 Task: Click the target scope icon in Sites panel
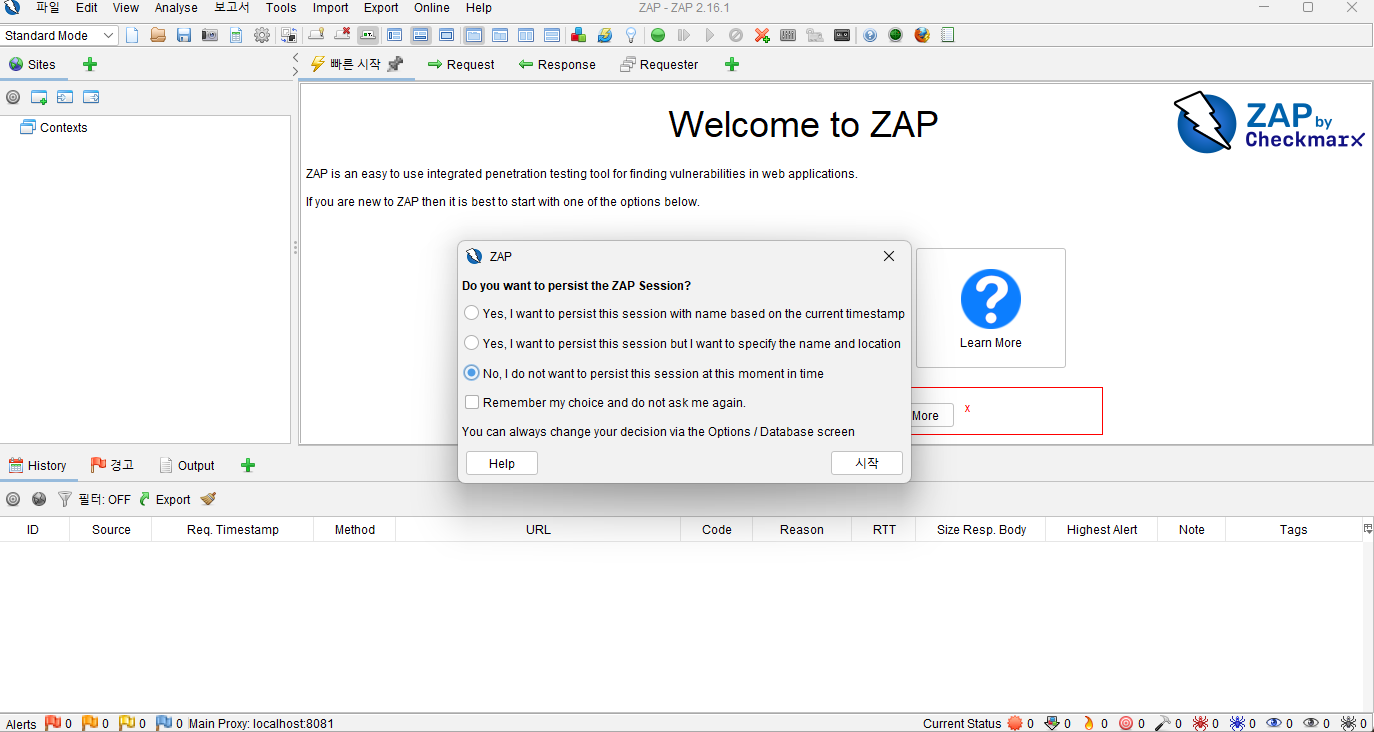[x=13, y=97]
